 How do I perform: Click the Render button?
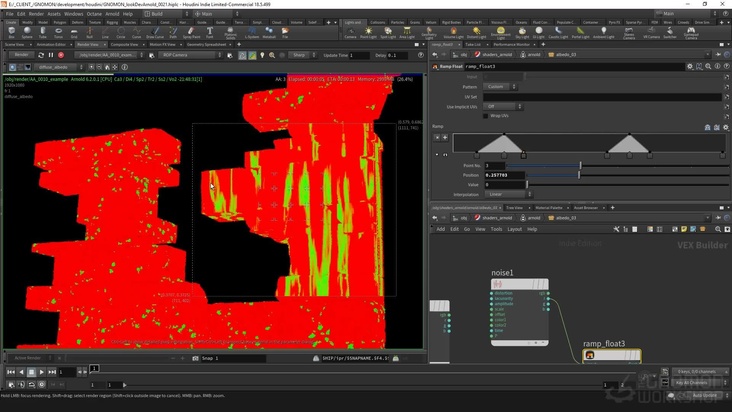coord(22,55)
